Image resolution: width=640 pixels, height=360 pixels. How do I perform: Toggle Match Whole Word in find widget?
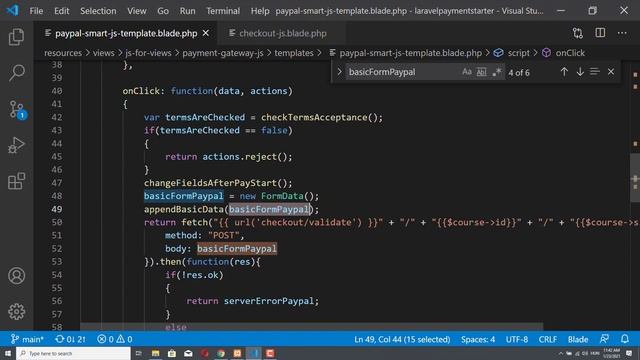482,72
